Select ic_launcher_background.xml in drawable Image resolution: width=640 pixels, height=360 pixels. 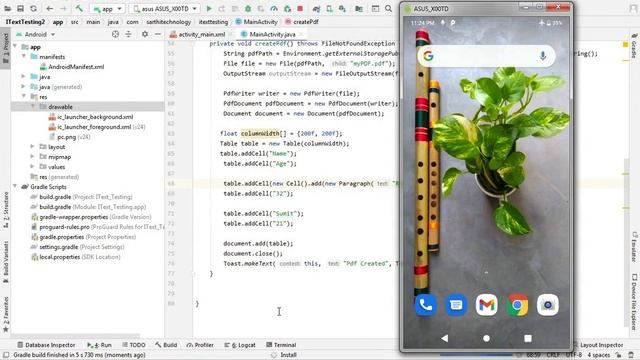(x=95, y=117)
